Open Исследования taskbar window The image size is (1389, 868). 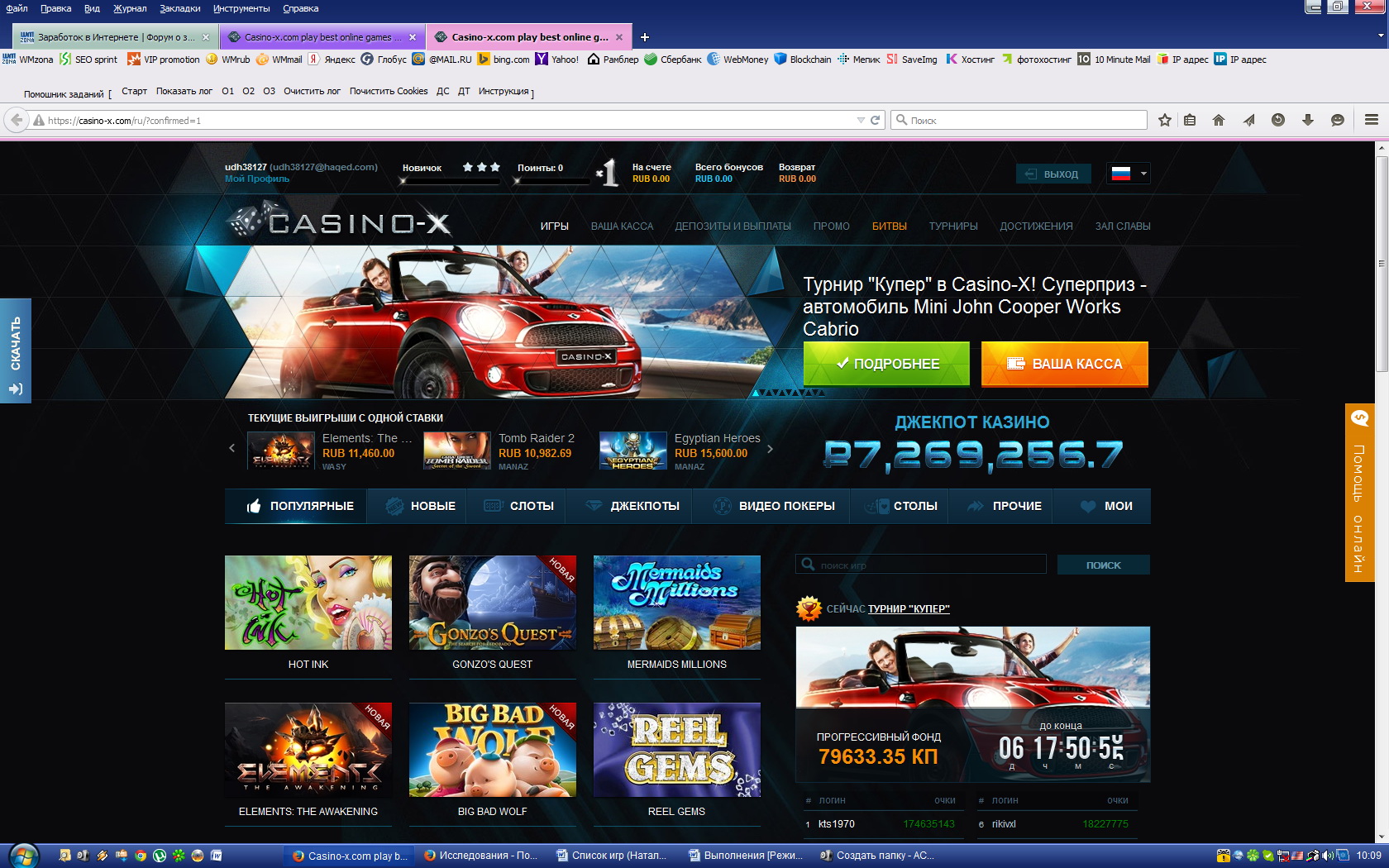click(x=480, y=856)
